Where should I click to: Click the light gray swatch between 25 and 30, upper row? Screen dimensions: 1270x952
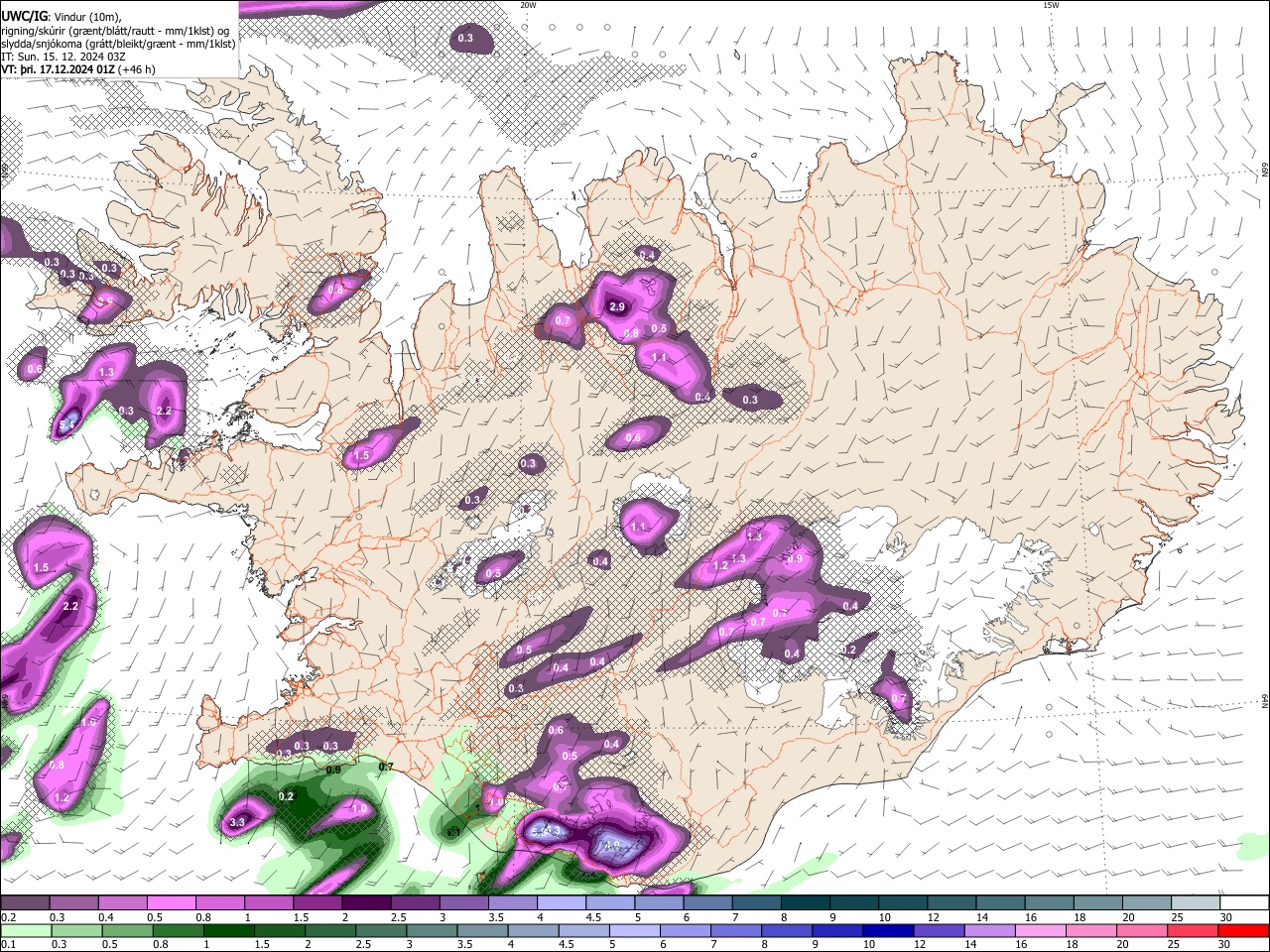coord(1197,903)
